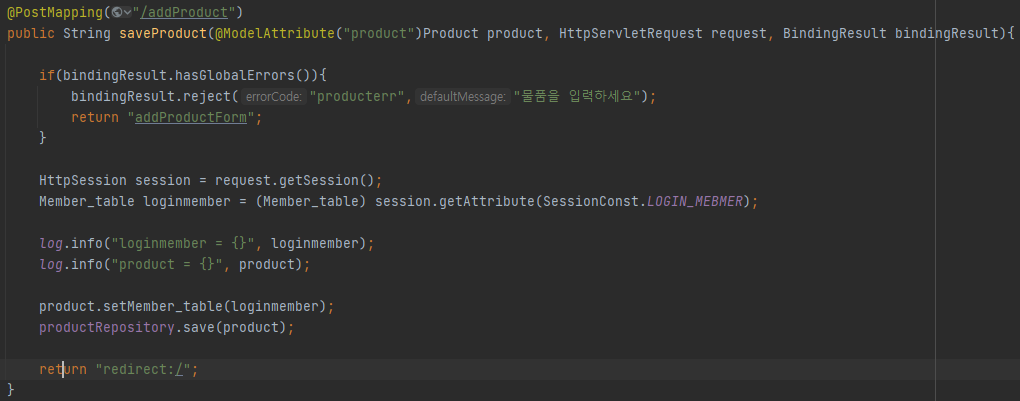The image size is (1020, 401).
Task: Click the @ModelAttribute annotation
Action: coord(276,33)
